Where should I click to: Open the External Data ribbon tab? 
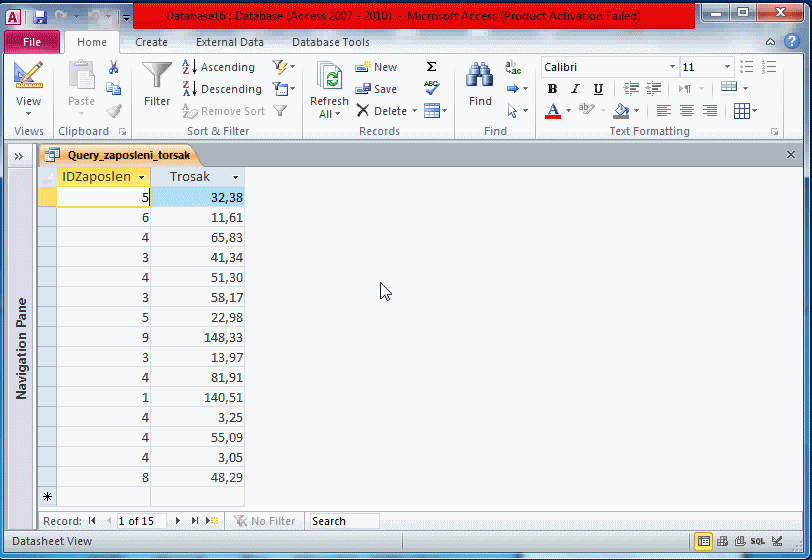(x=229, y=42)
